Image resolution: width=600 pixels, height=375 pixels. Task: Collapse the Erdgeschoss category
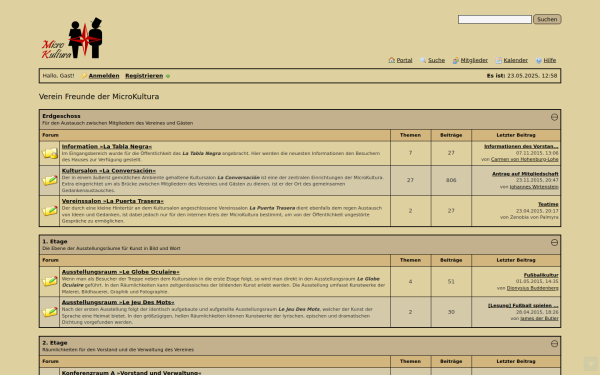[554, 117]
